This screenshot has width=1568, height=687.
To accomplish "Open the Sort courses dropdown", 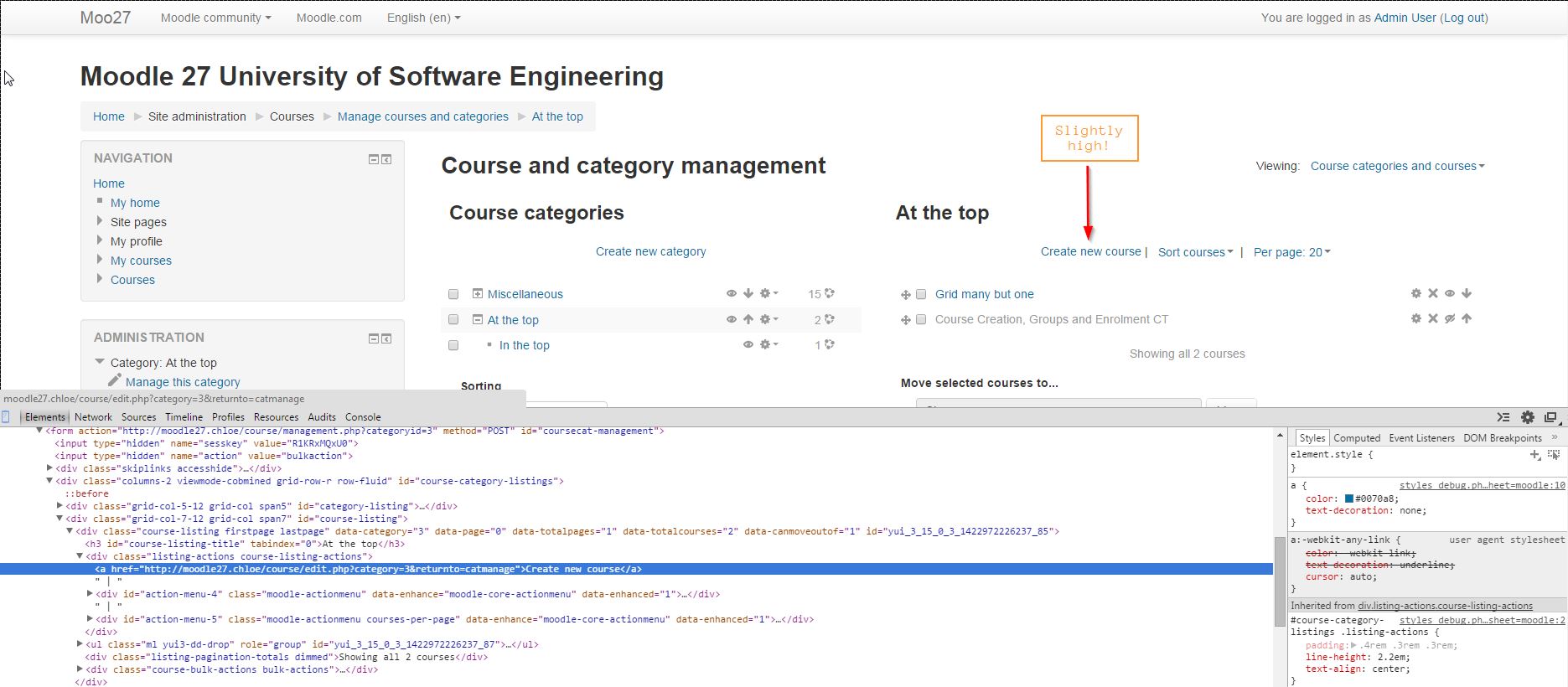I will [x=1196, y=252].
